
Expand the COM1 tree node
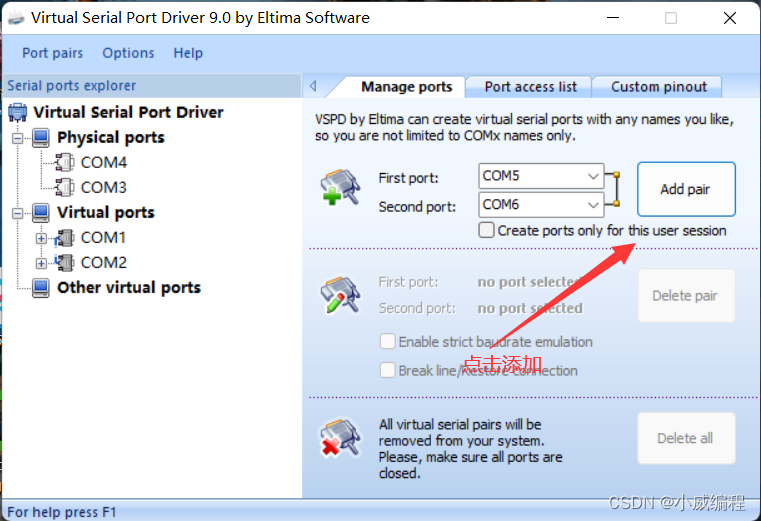[x=41, y=238]
